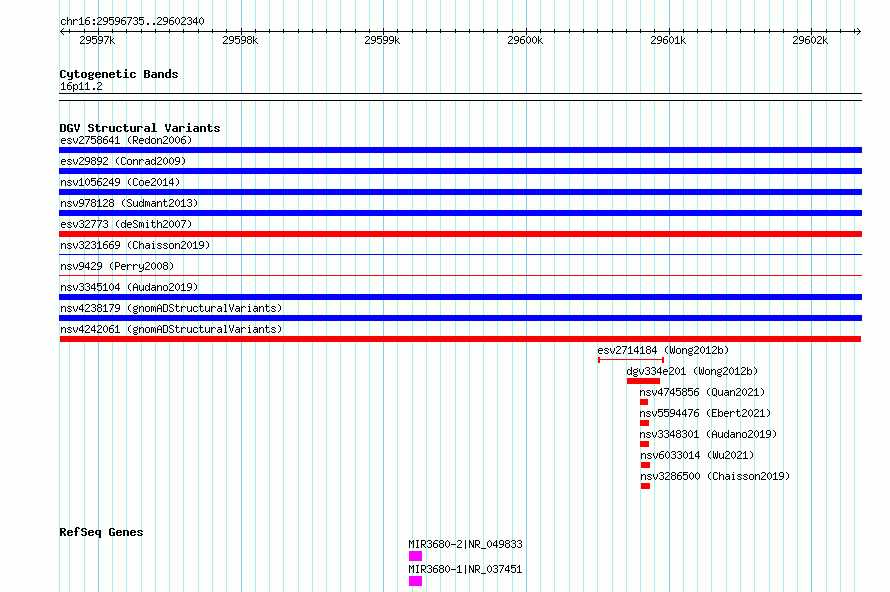Click the RefSeq Genes track title

(x=101, y=532)
